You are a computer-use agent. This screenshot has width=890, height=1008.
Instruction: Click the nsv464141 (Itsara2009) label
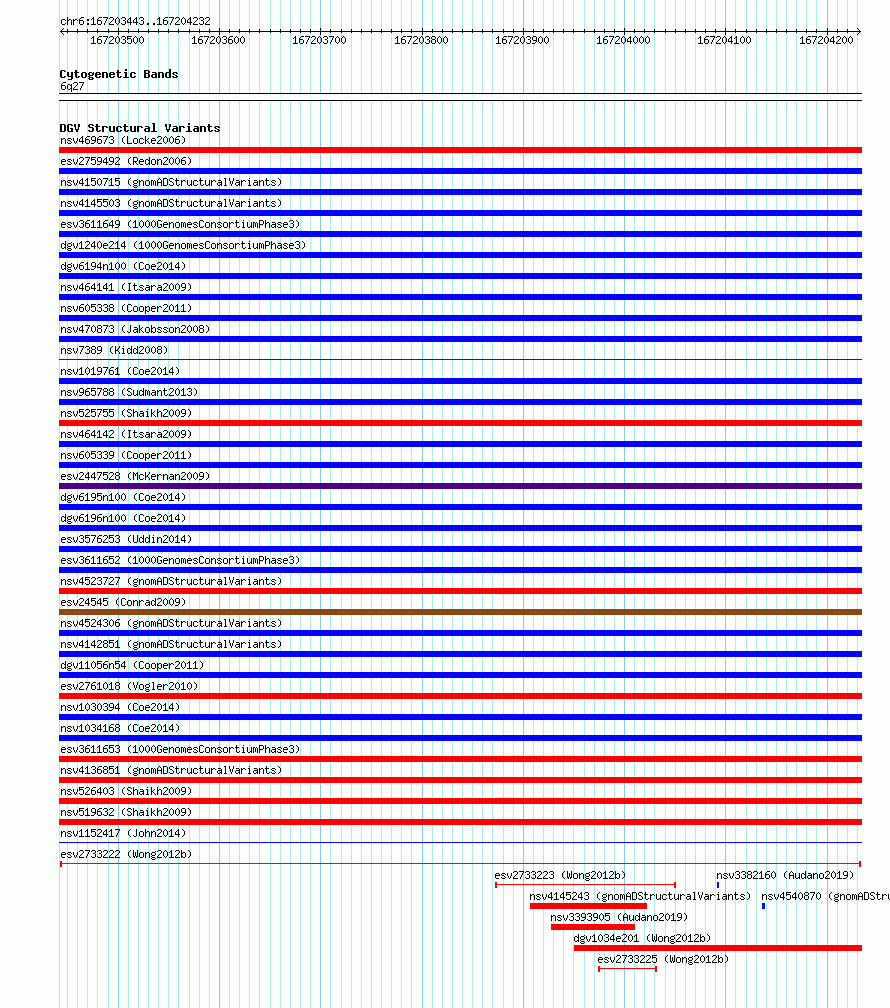[126, 287]
